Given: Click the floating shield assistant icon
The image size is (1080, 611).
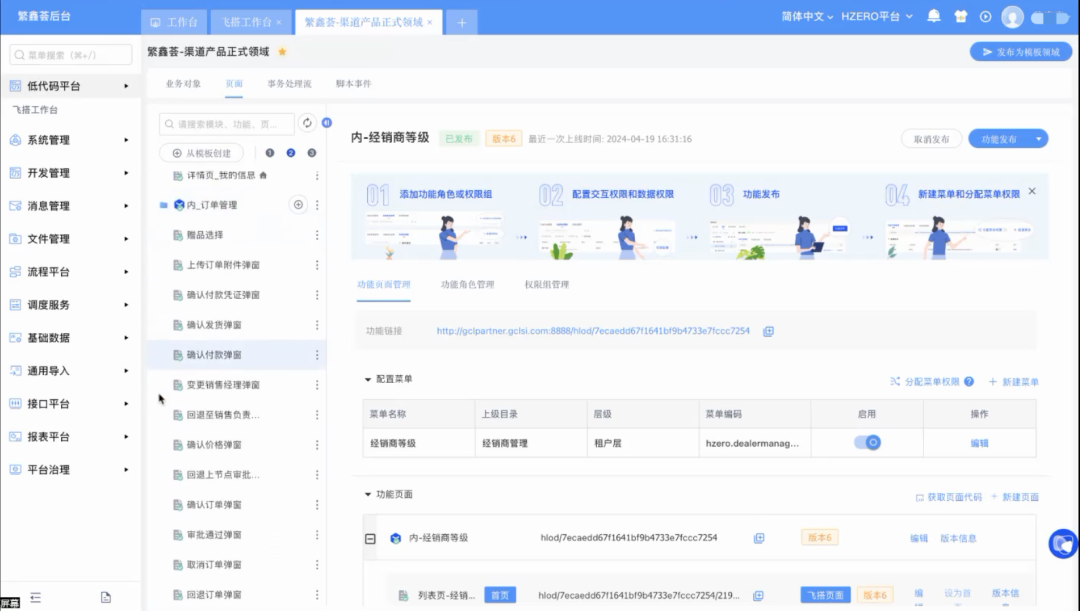Looking at the screenshot, I should coord(1062,544).
